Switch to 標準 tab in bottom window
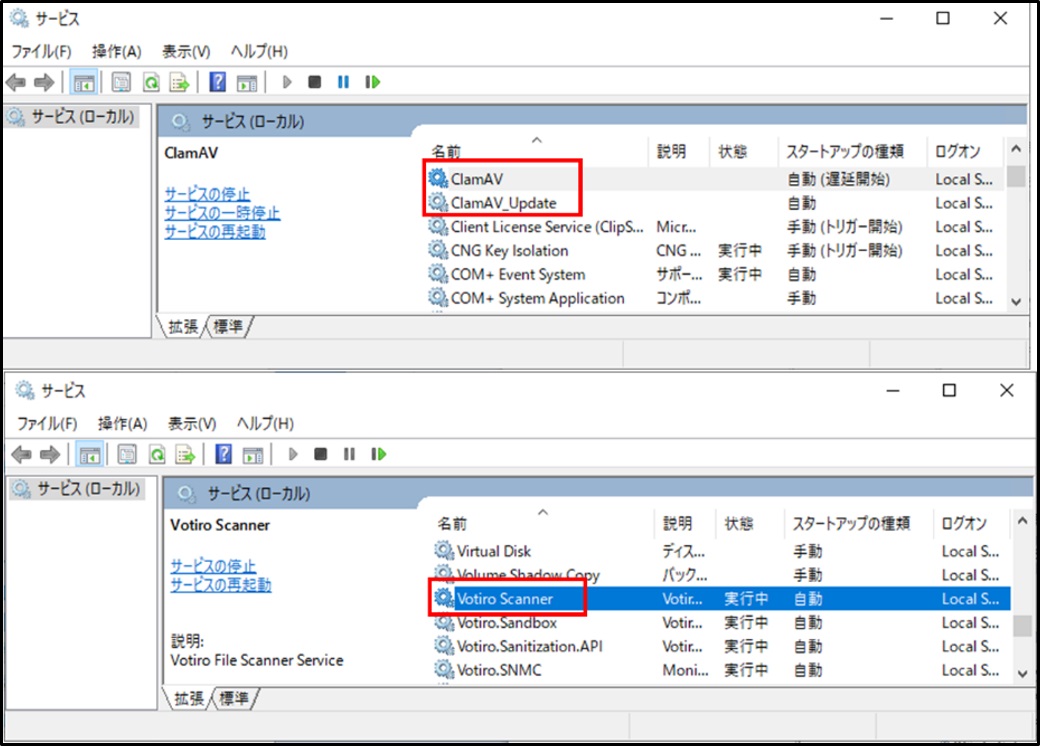This screenshot has width=1040, height=746. click(x=234, y=698)
